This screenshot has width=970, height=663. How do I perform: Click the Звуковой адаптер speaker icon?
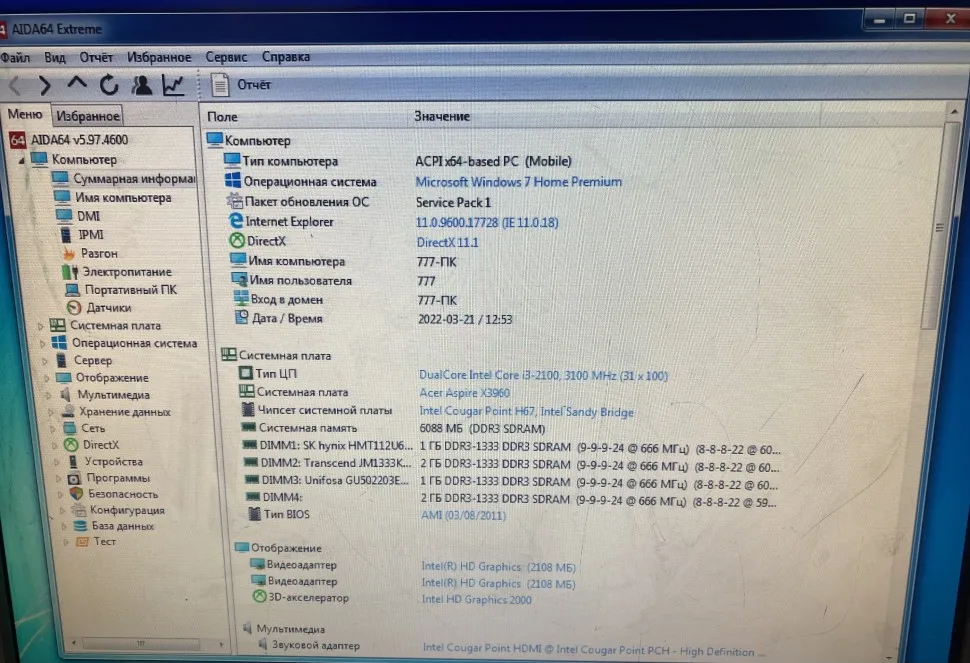tap(262, 644)
